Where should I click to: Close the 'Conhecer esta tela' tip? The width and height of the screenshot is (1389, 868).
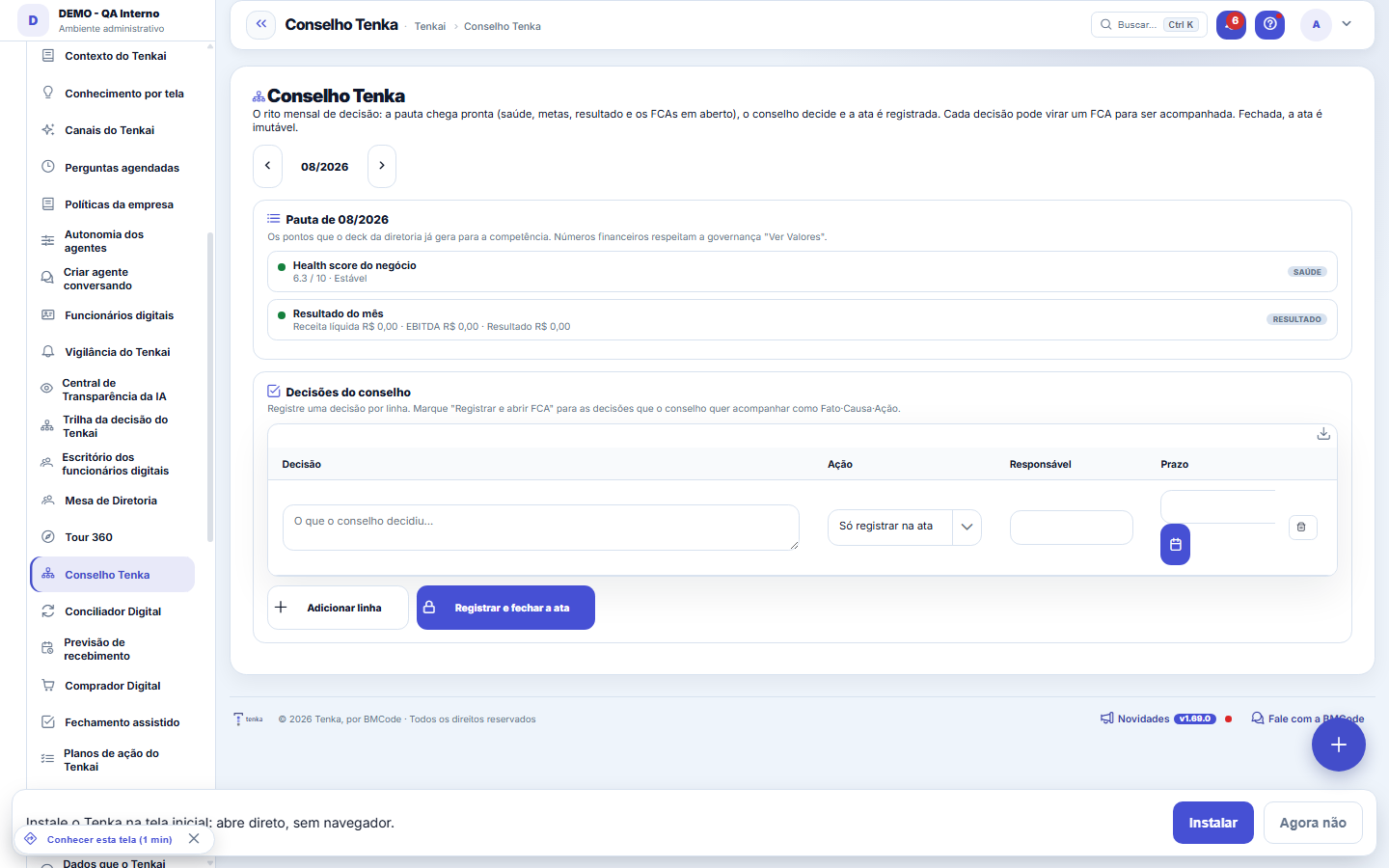[x=194, y=839]
